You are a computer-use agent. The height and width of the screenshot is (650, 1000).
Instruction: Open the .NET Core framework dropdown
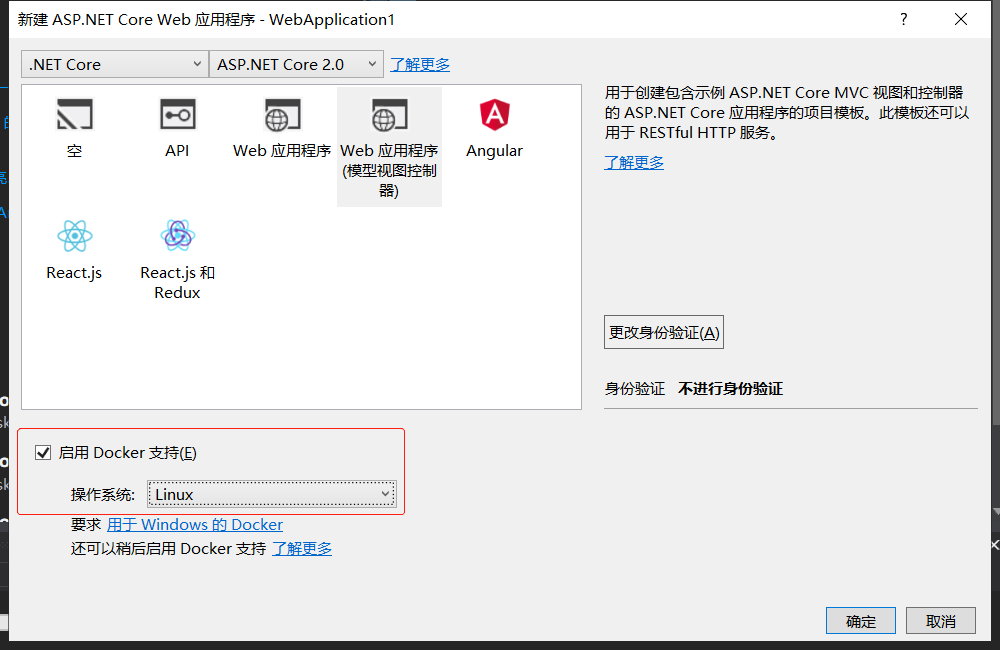[x=115, y=64]
